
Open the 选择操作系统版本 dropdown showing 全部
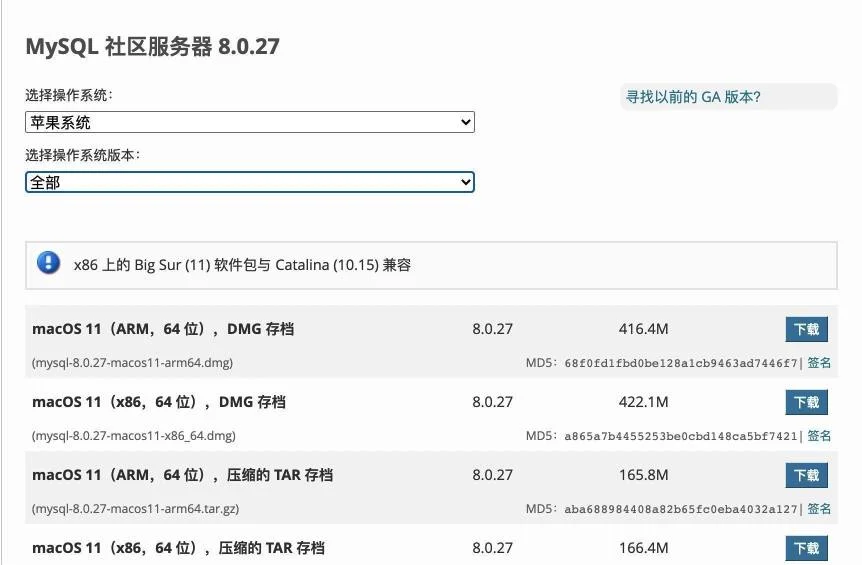pos(250,182)
